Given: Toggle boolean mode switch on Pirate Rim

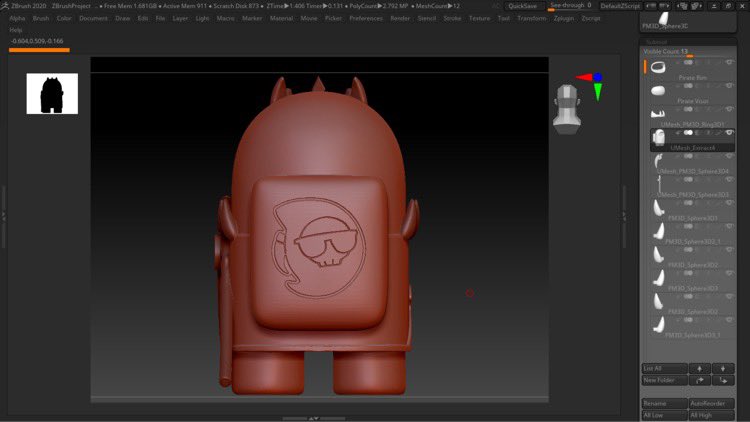Looking at the screenshot, I should click(x=688, y=62).
